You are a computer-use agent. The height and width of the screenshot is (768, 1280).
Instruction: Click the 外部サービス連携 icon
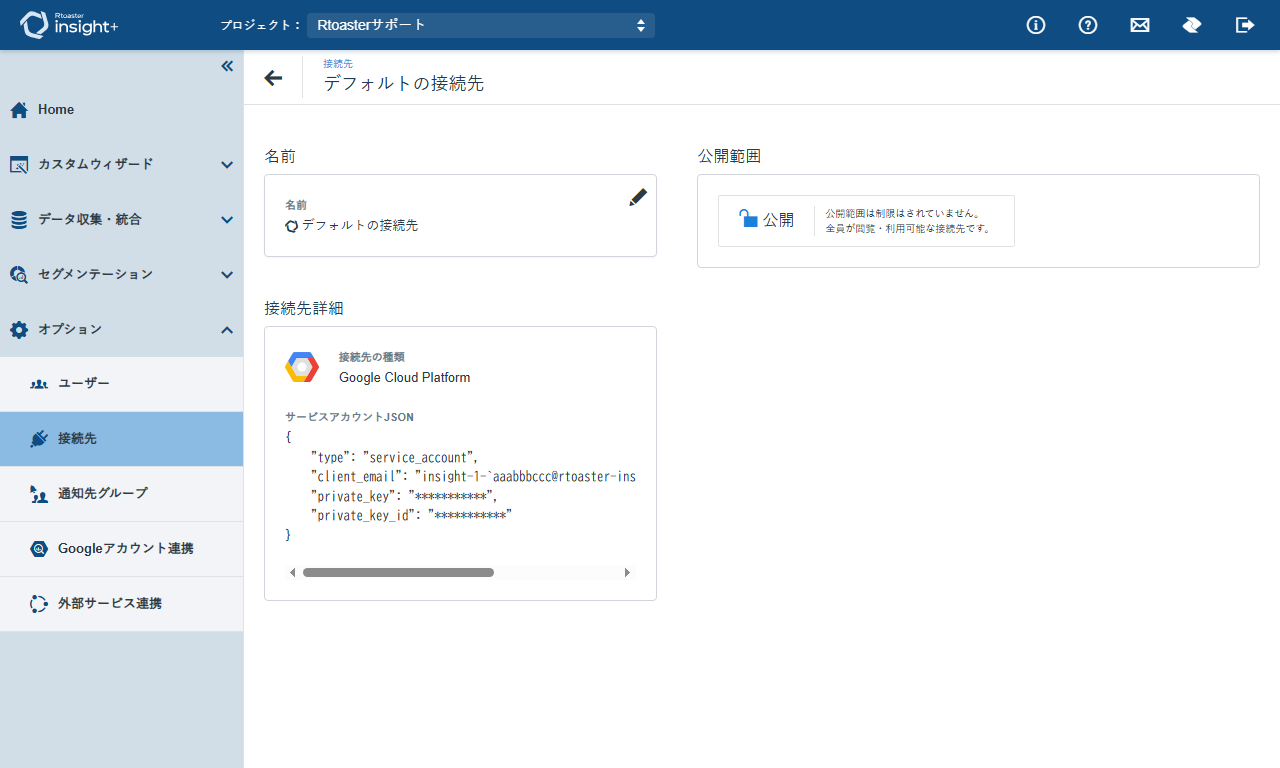(39, 604)
